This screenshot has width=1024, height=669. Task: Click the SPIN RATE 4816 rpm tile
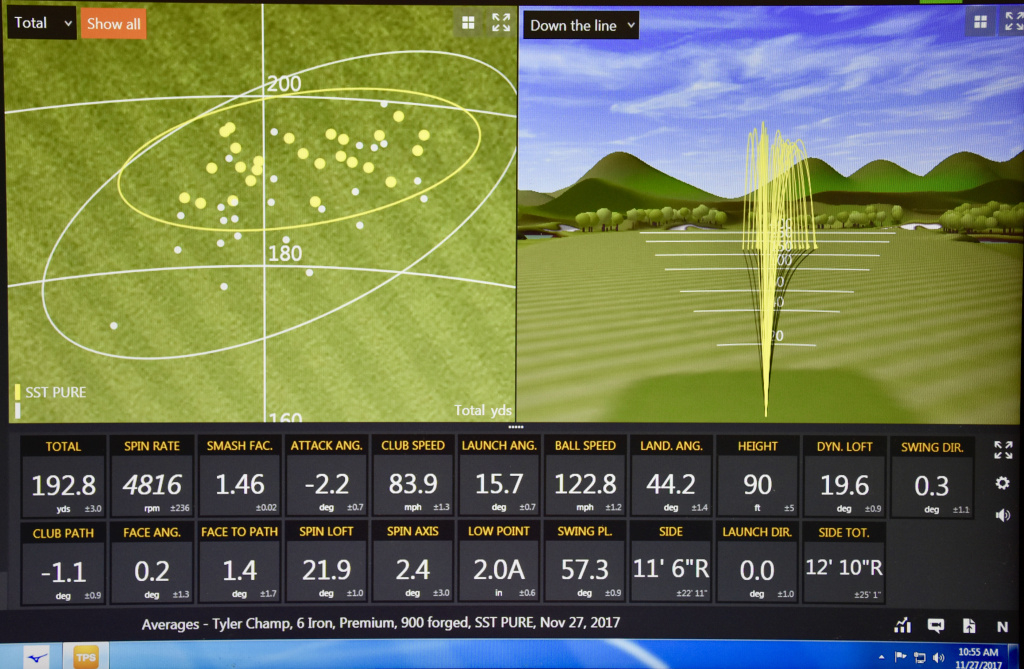[152, 475]
